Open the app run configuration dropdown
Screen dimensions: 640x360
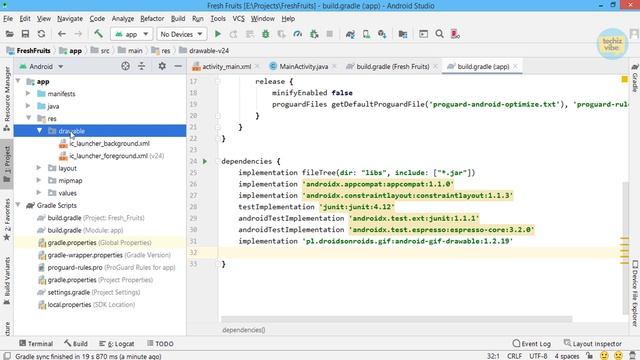(x=131, y=34)
